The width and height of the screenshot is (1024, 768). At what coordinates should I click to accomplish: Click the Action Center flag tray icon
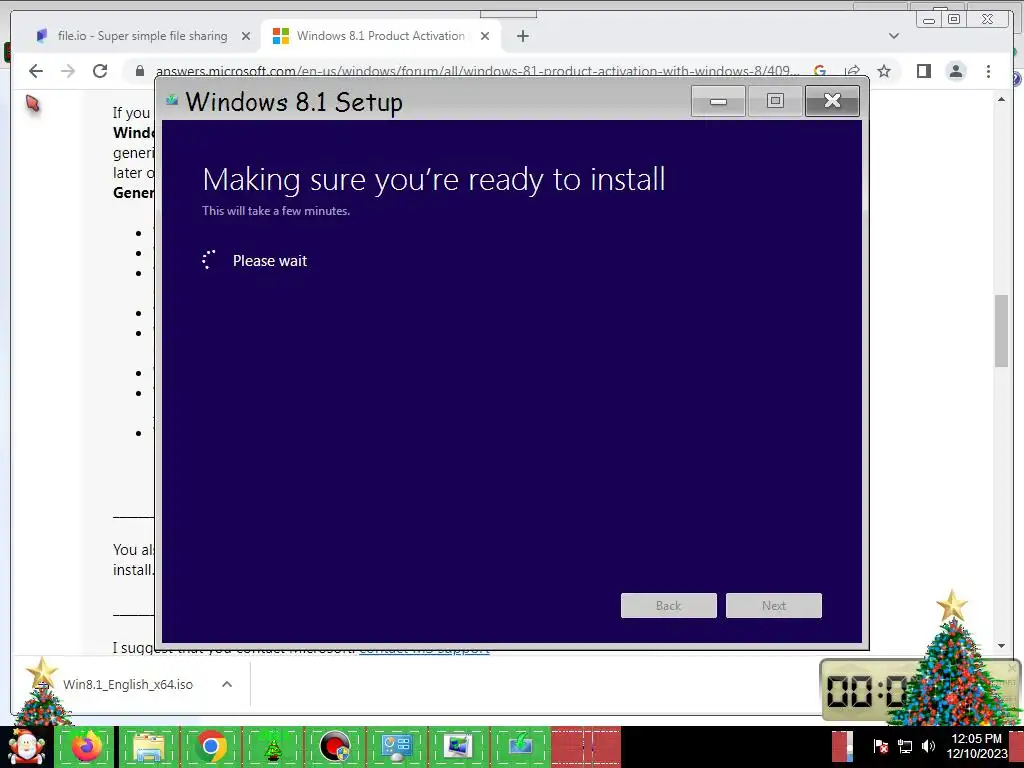pos(880,746)
